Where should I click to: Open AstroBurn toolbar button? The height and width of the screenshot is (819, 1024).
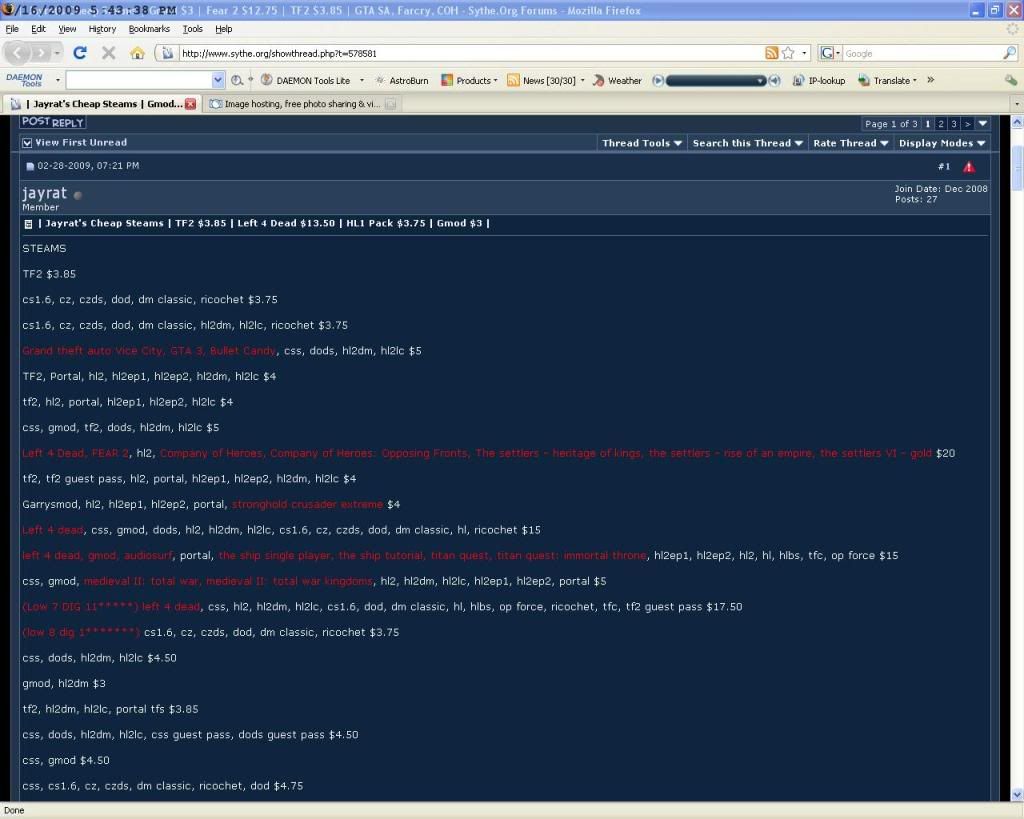[x=402, y=80]
